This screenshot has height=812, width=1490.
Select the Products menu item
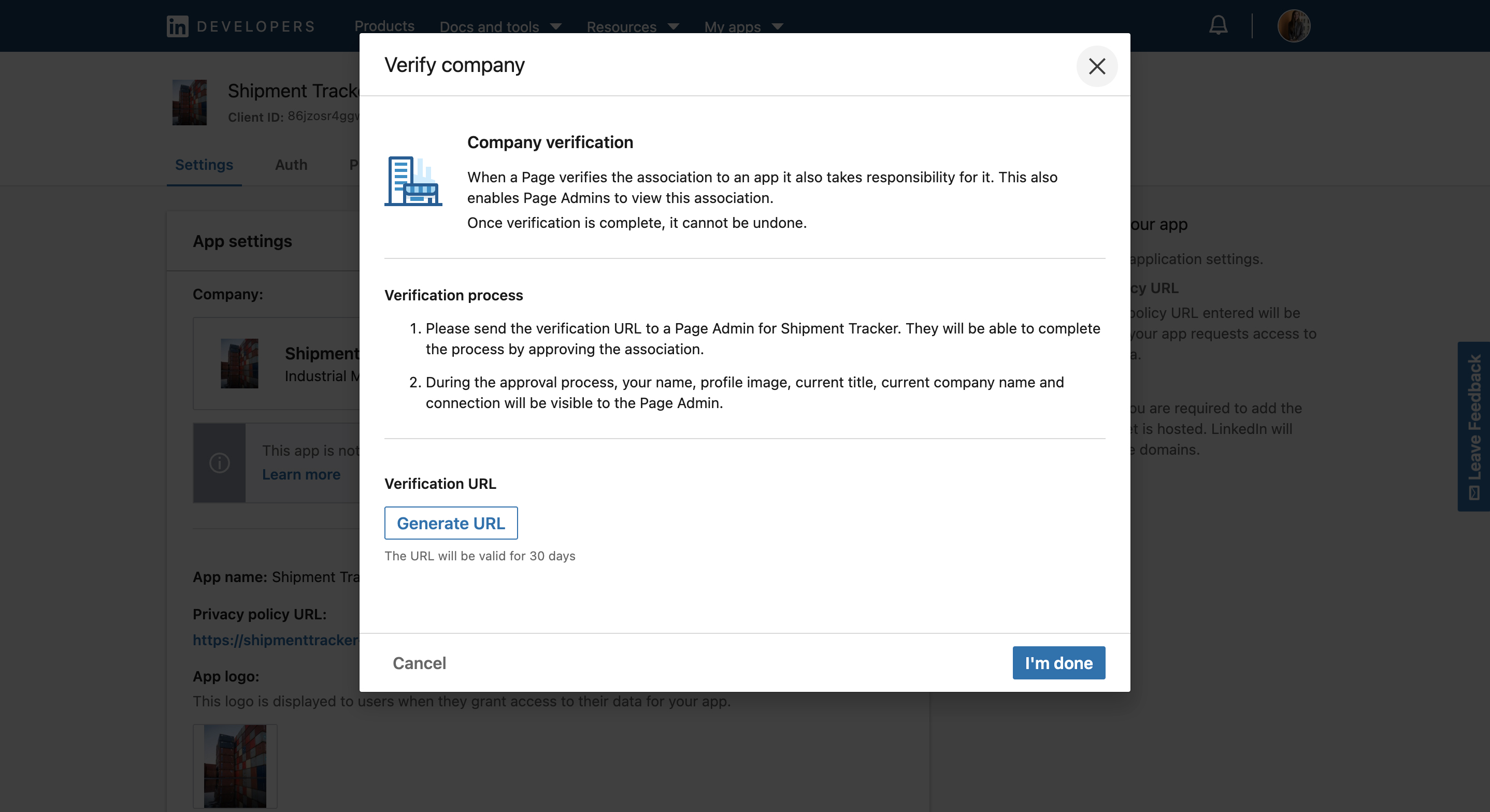384,26
